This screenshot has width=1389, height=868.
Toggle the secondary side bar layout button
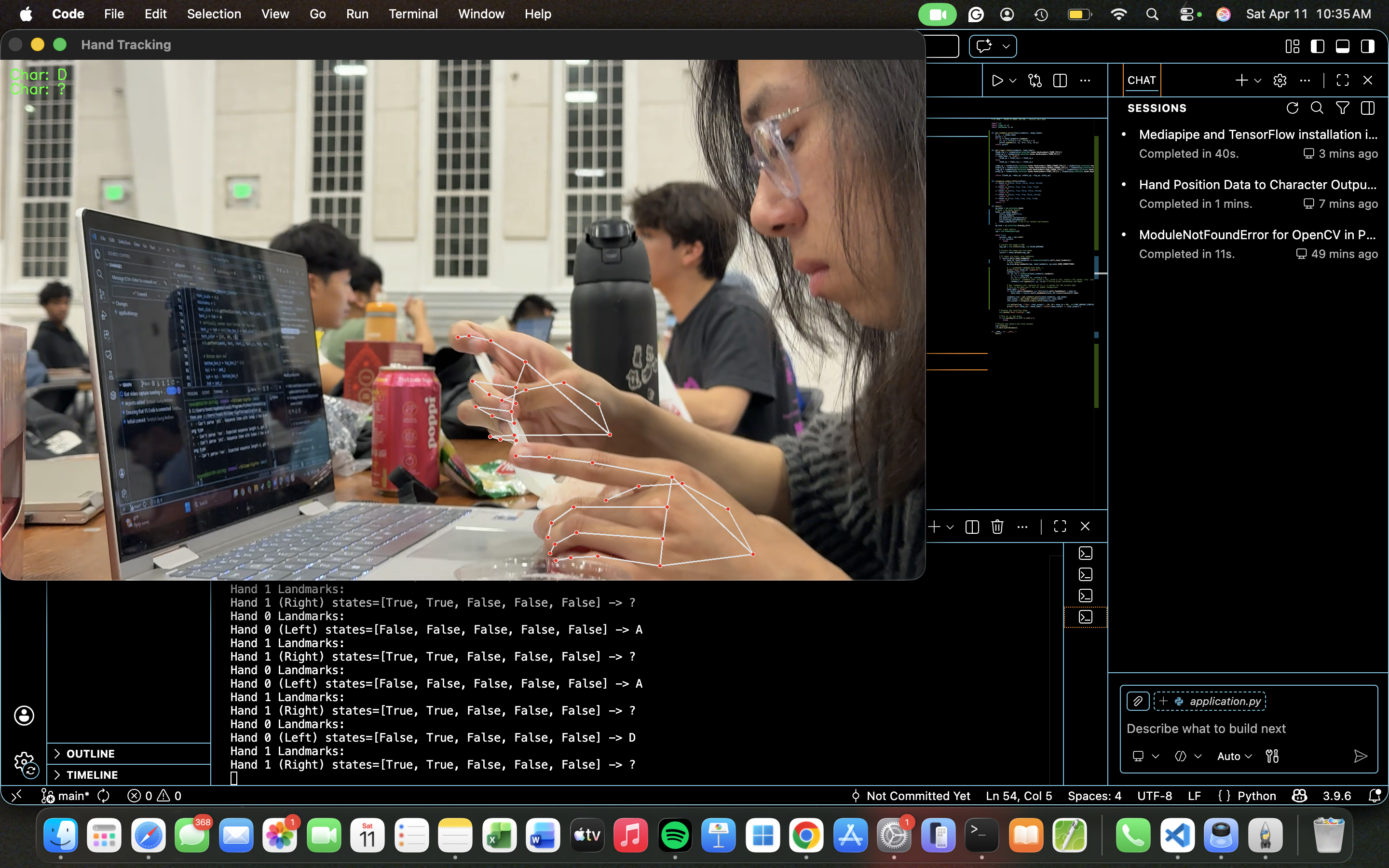click(1368, 46)
